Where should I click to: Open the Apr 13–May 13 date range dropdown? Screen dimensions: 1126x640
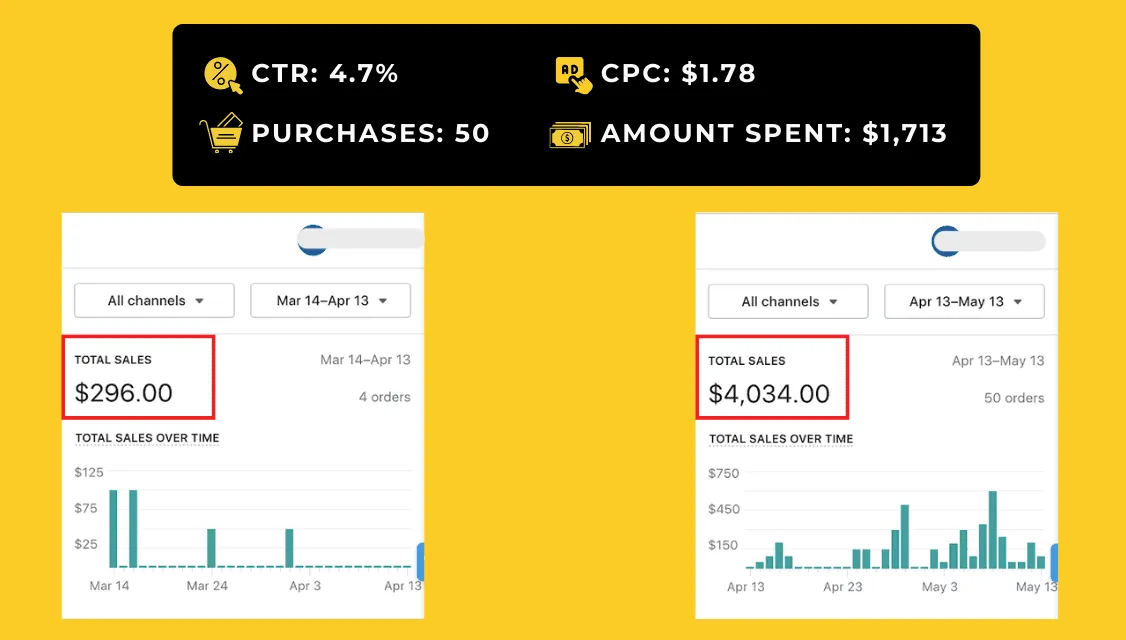(x=964, y=302)
